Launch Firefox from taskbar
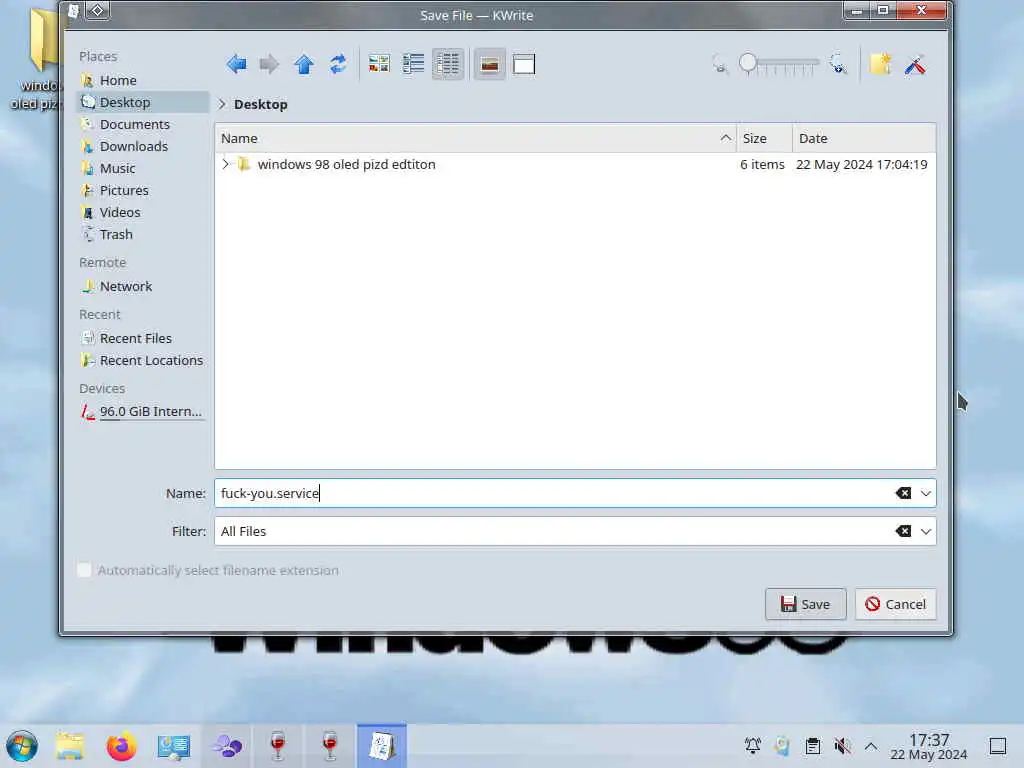 tap(121, 746)
